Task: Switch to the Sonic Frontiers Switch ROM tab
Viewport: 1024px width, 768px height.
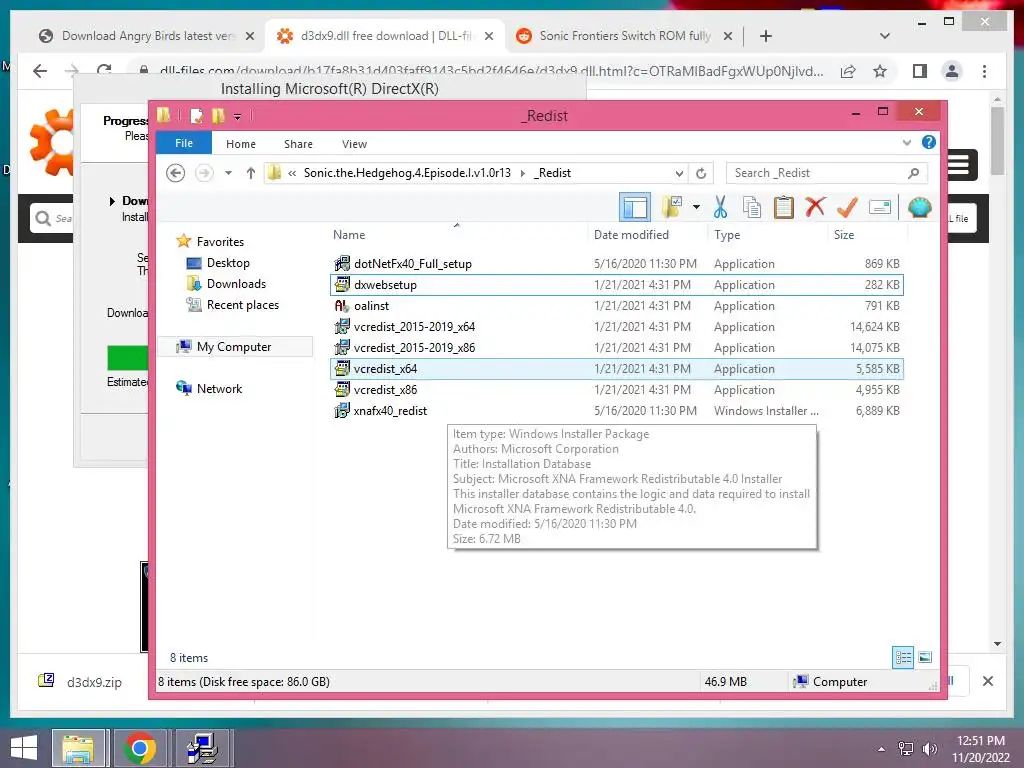Action: pyautogui.click(x=624, y=36)
